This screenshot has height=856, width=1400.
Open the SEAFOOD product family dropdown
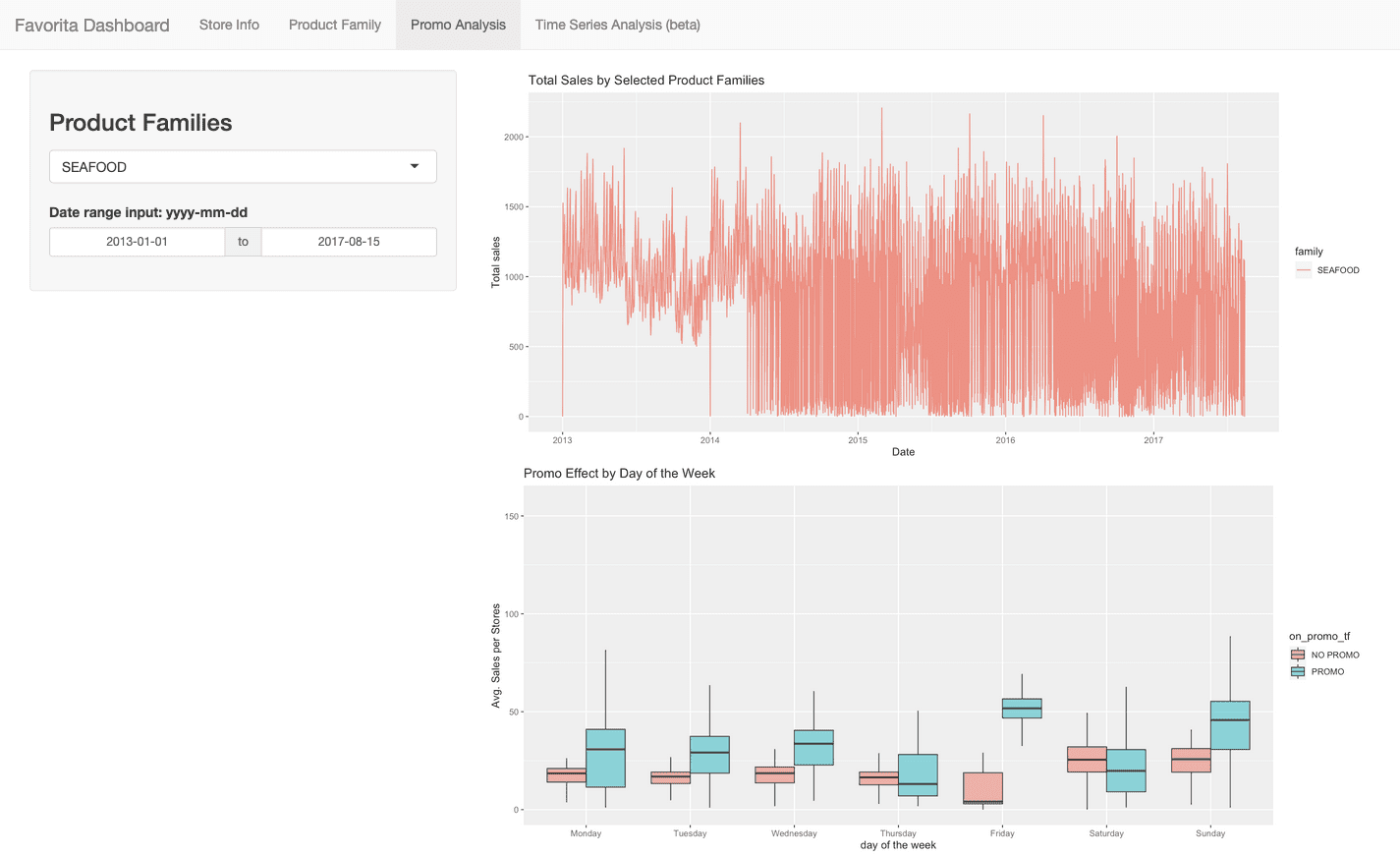coord(231,167)
